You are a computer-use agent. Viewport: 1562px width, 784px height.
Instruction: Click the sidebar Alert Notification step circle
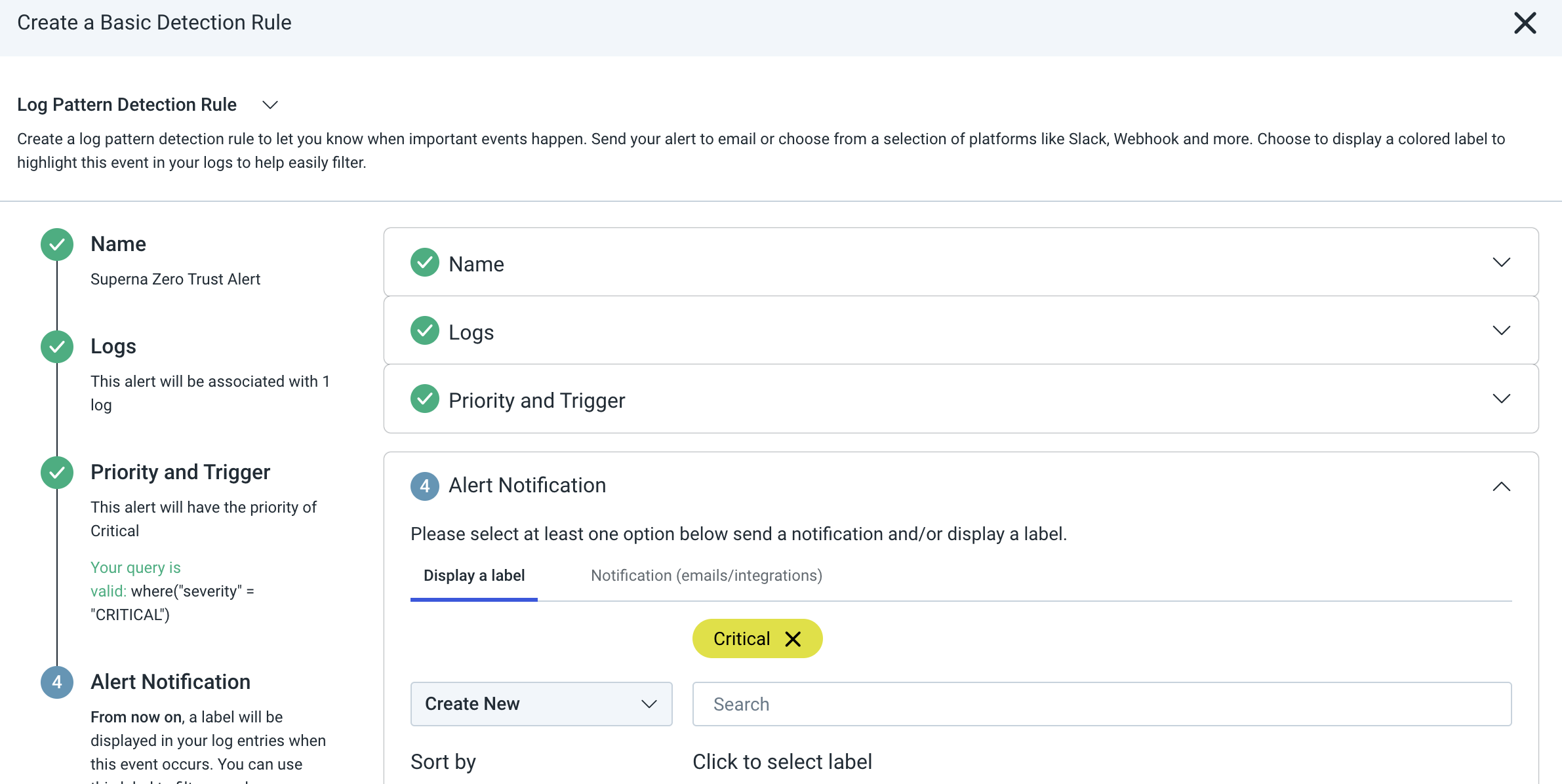click(56, 682)
